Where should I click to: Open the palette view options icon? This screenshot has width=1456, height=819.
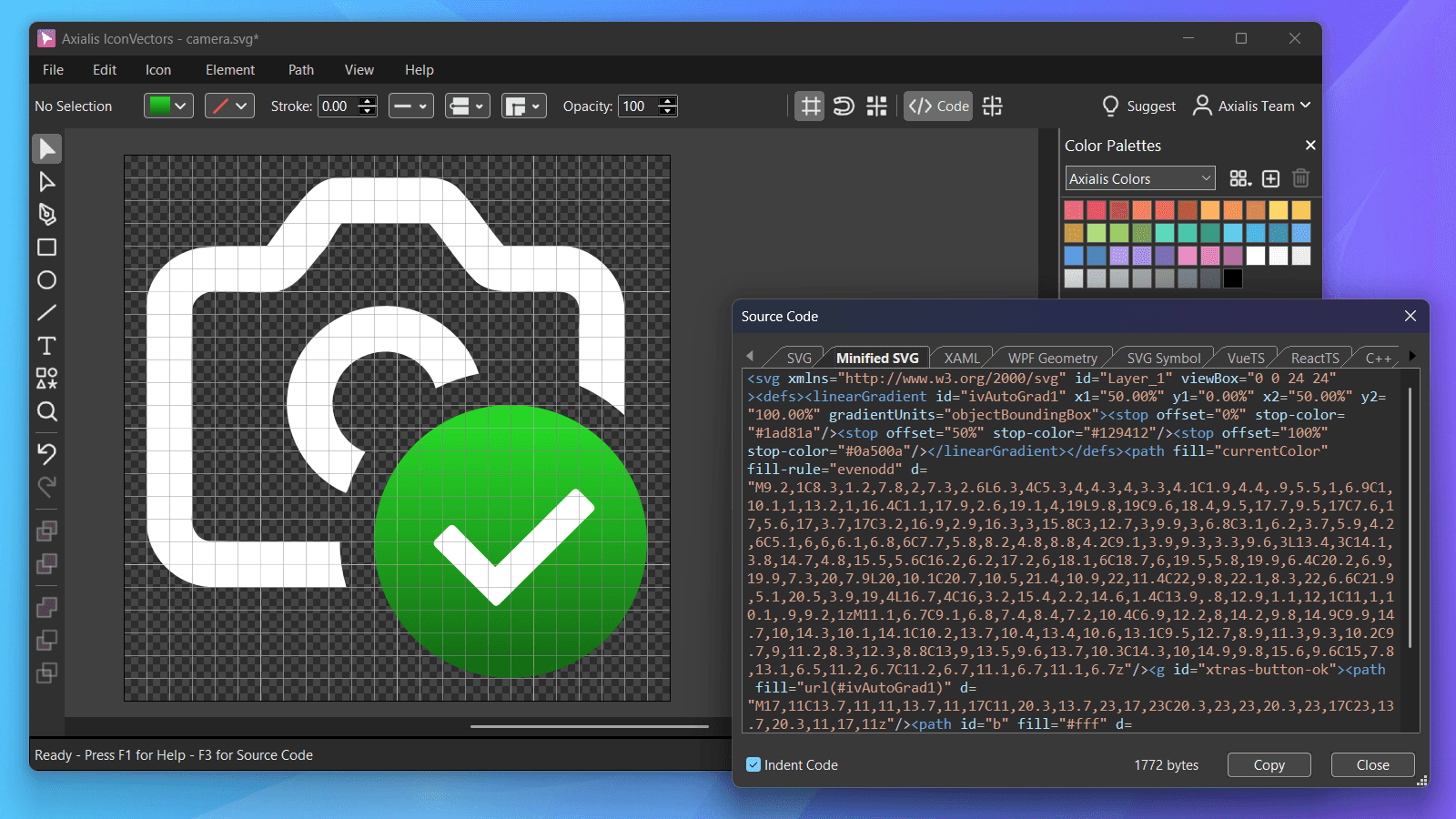point(1240,178)
